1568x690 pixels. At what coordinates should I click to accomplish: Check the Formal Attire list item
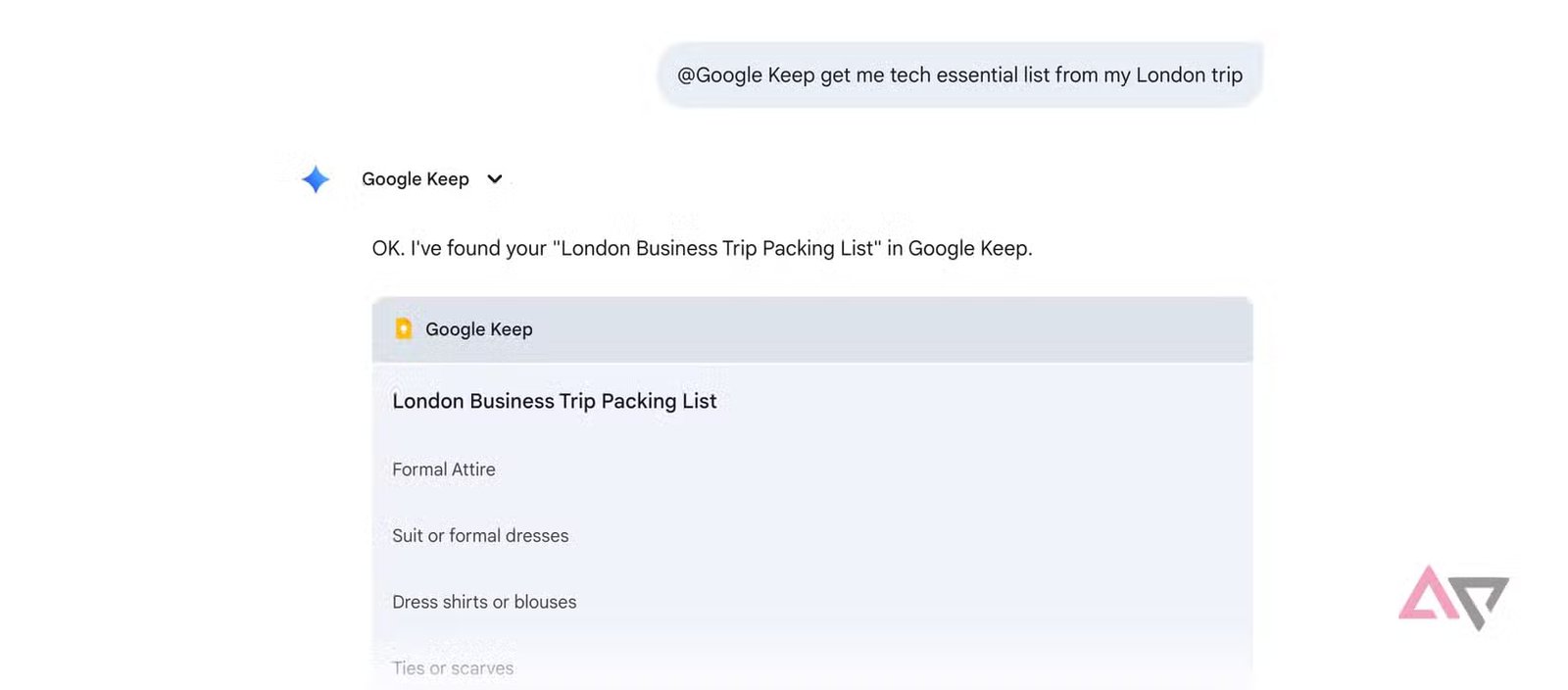point(443,468)
